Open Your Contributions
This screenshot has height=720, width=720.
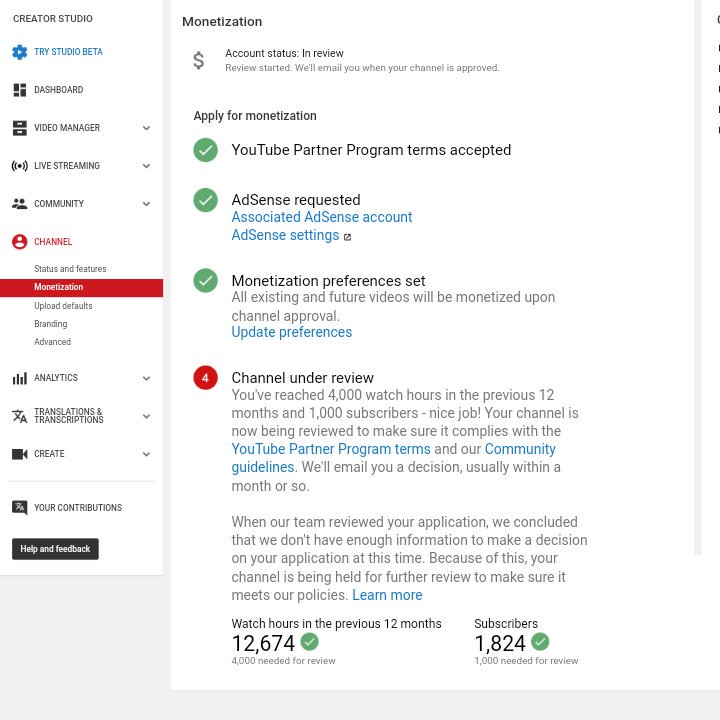click(78, 508)
